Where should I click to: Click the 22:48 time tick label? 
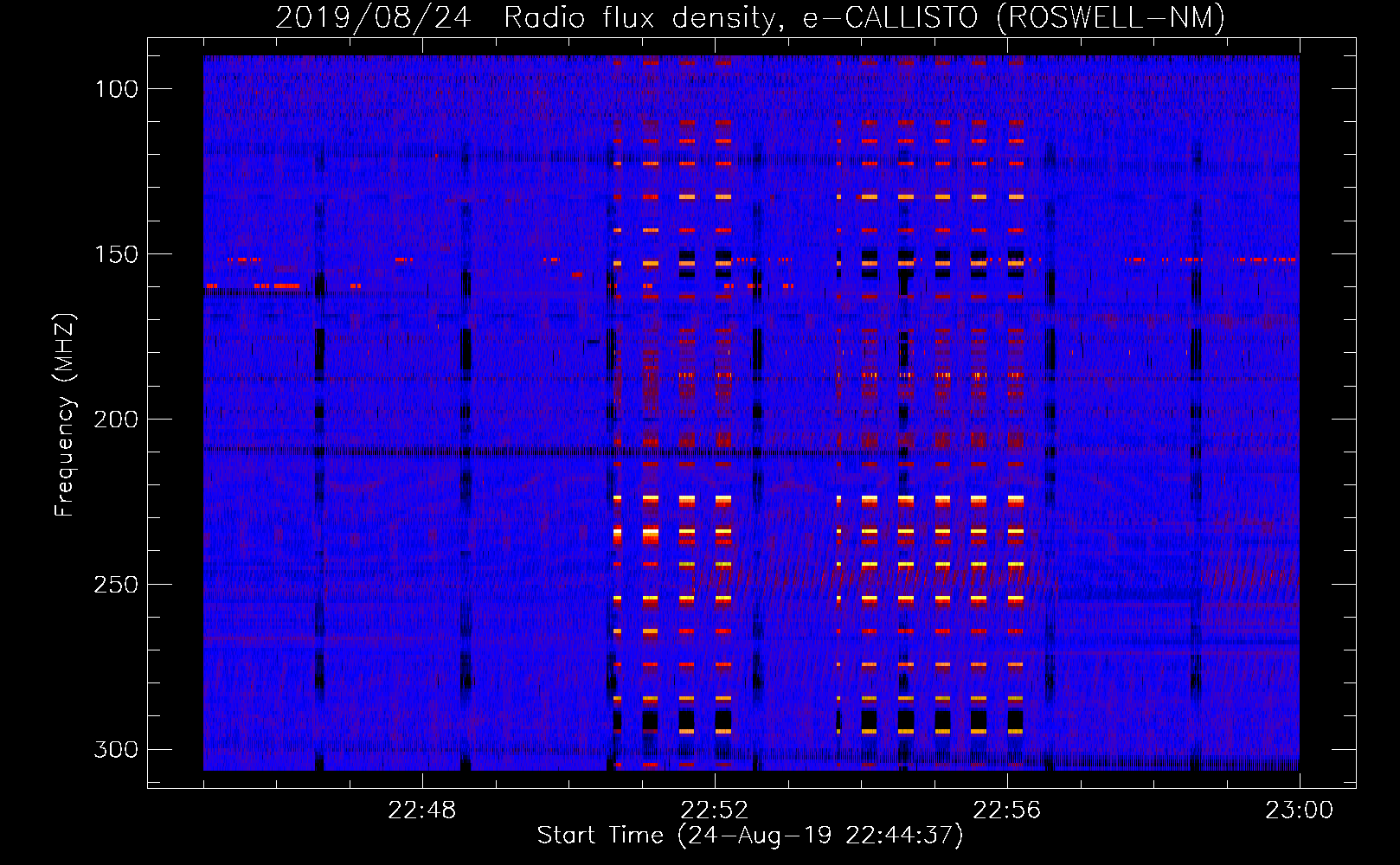[x=422, y=811]
